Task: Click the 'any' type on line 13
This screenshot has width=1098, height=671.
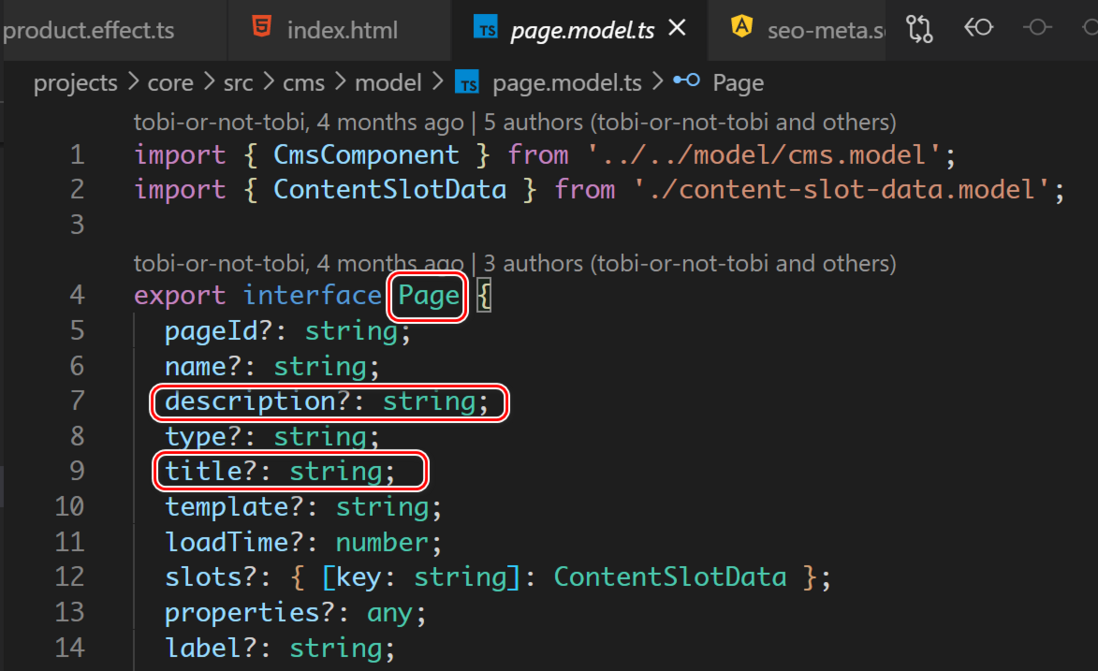Action: pyautogui.click(x=390, y=614)
